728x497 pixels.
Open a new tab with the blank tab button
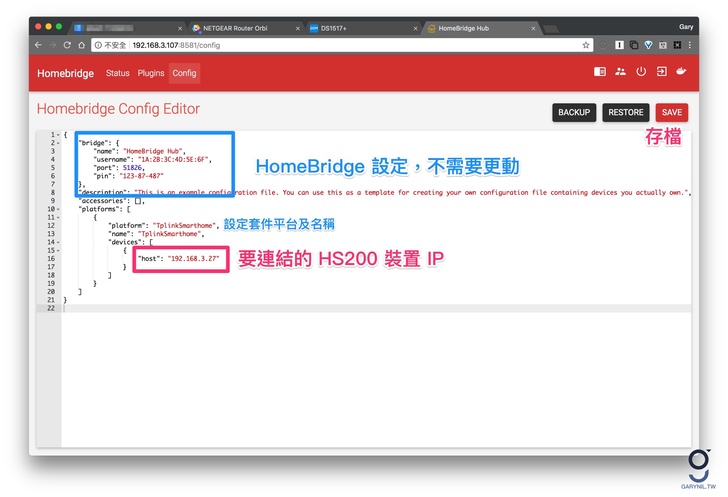pos(551,29)
